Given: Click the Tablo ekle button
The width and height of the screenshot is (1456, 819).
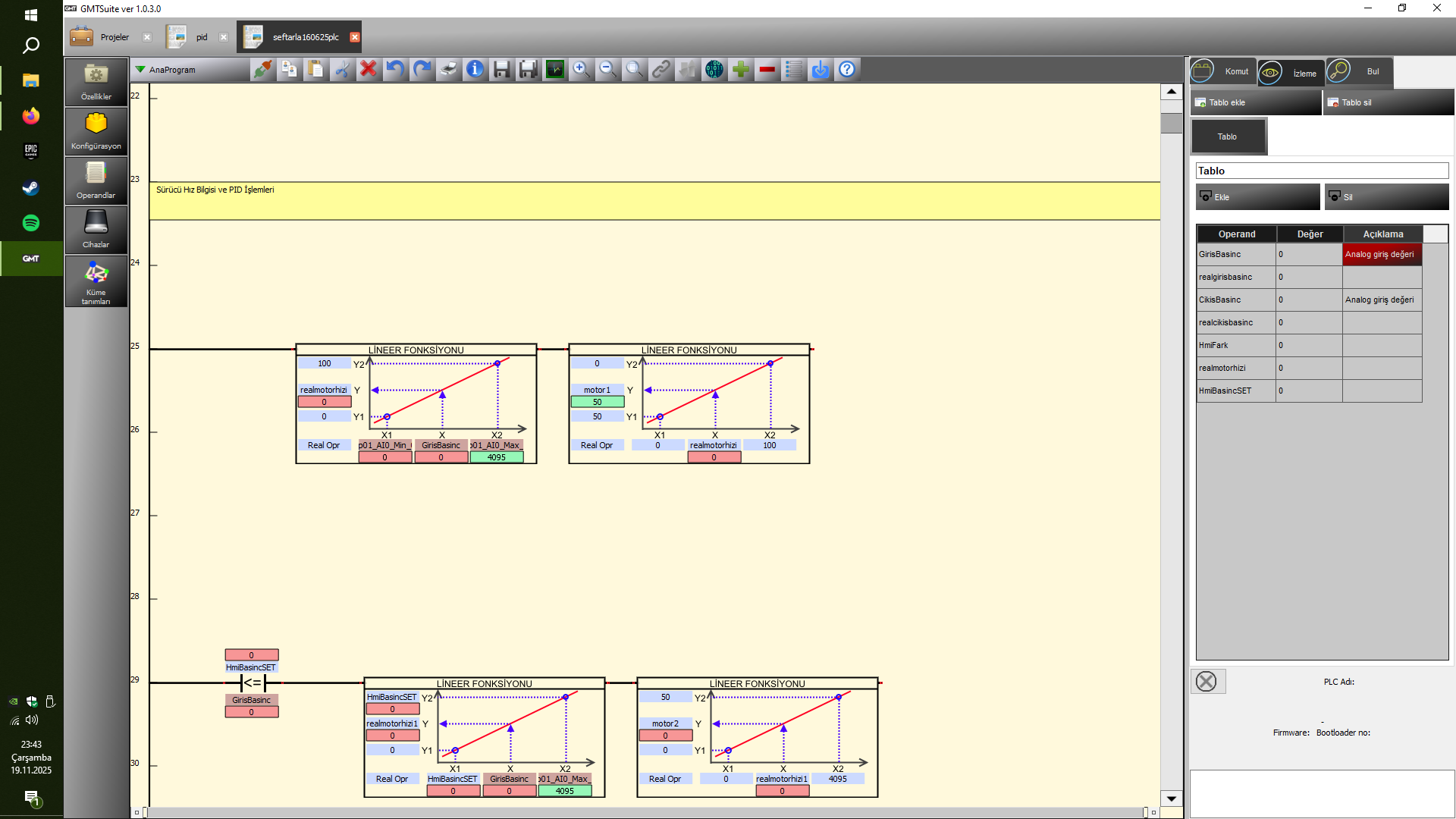Looking at the screenshot, I should (1255, 102).
